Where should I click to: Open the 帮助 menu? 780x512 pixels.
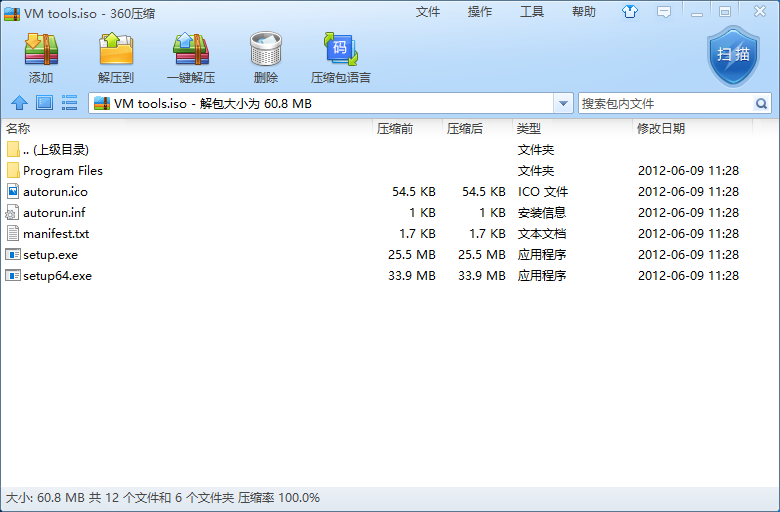tap(584, 12)
